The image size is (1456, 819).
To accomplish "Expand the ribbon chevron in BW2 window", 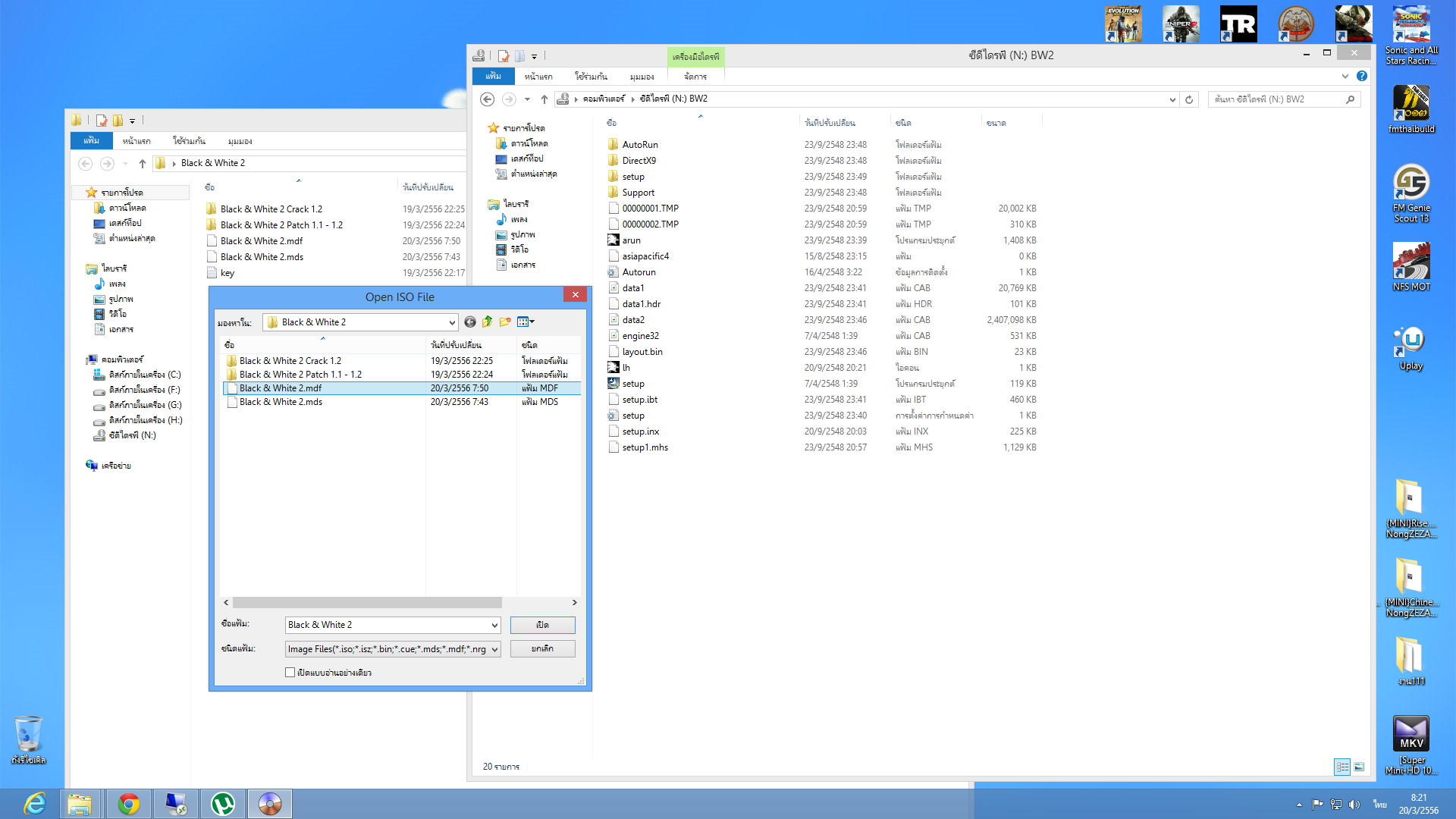I will [1345, 76].
